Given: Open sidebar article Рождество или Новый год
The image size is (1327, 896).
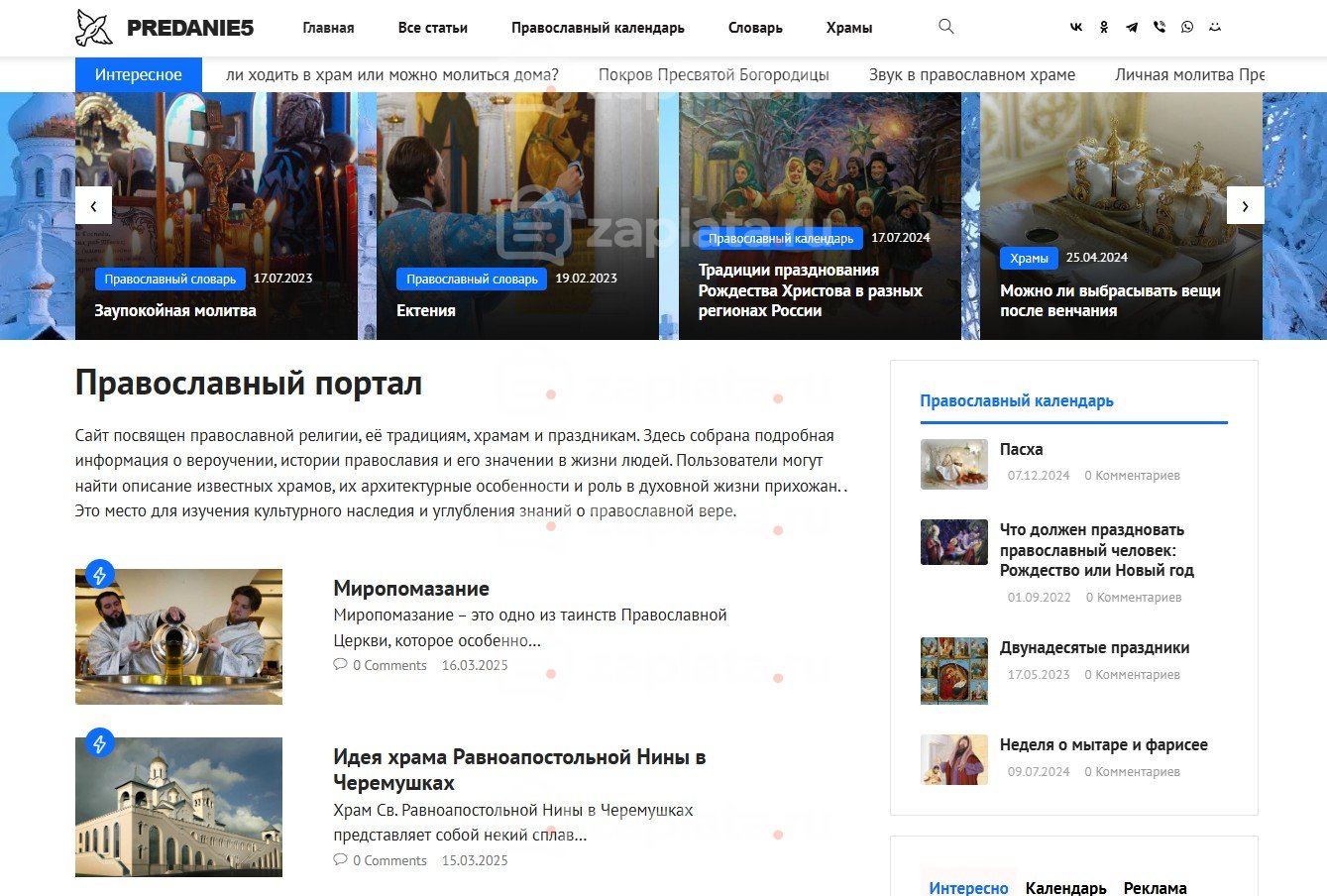Looking at the screenshot, I should [1097, 550].
